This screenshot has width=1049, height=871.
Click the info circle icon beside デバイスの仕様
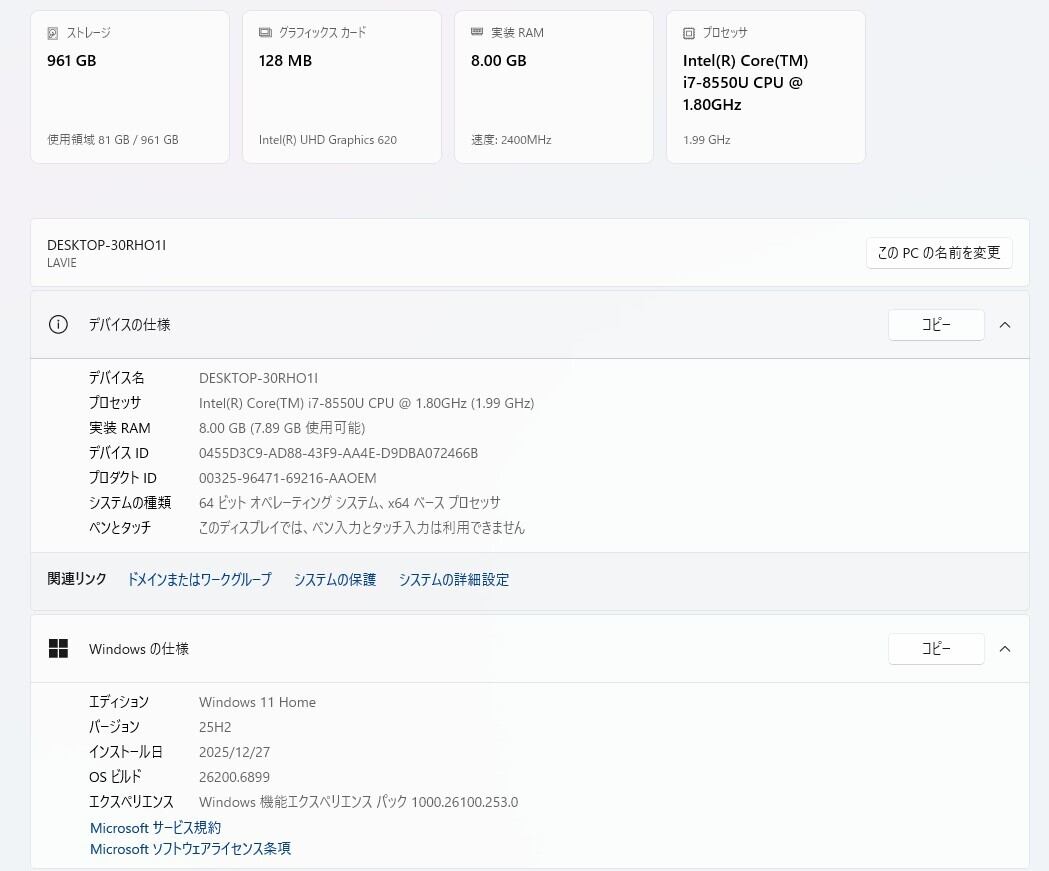[x=58, y=325]
